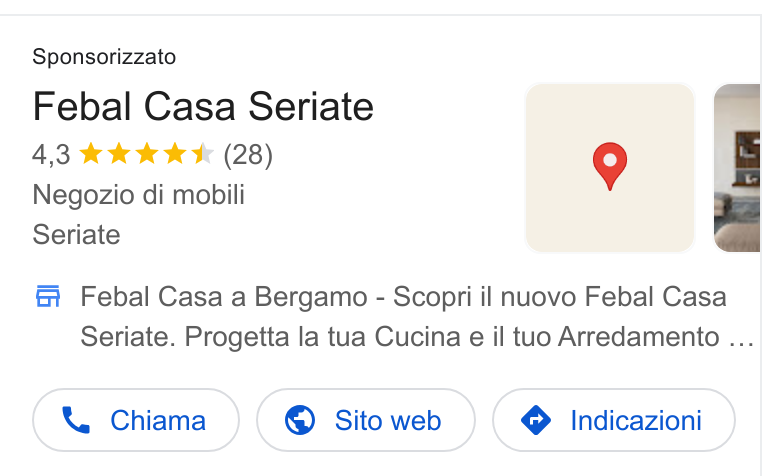Open the map thumbnail preview
The height and width of the screenshot is (476, 776).
pos(610,168)
